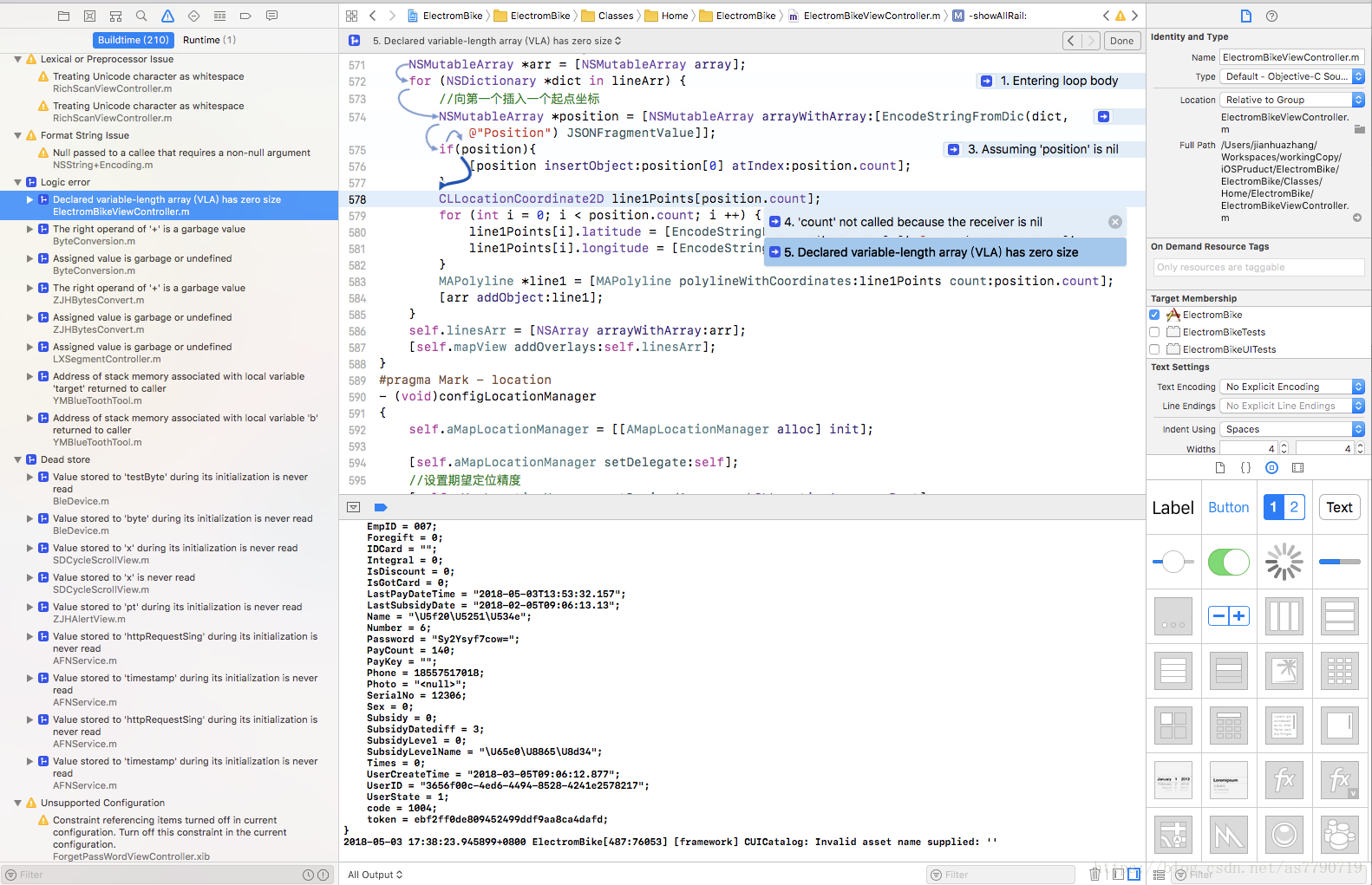Collapse the Dead store group

pos(18,459)
